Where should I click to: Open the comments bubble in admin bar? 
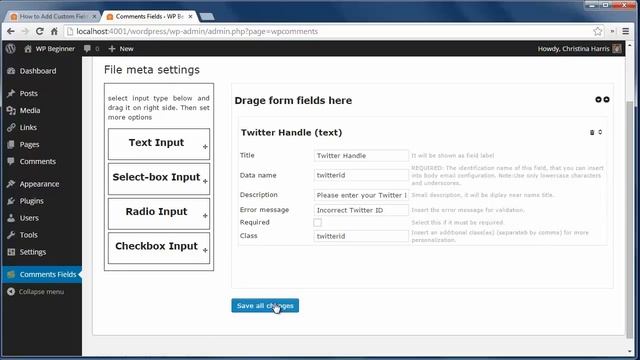(87, 49)
